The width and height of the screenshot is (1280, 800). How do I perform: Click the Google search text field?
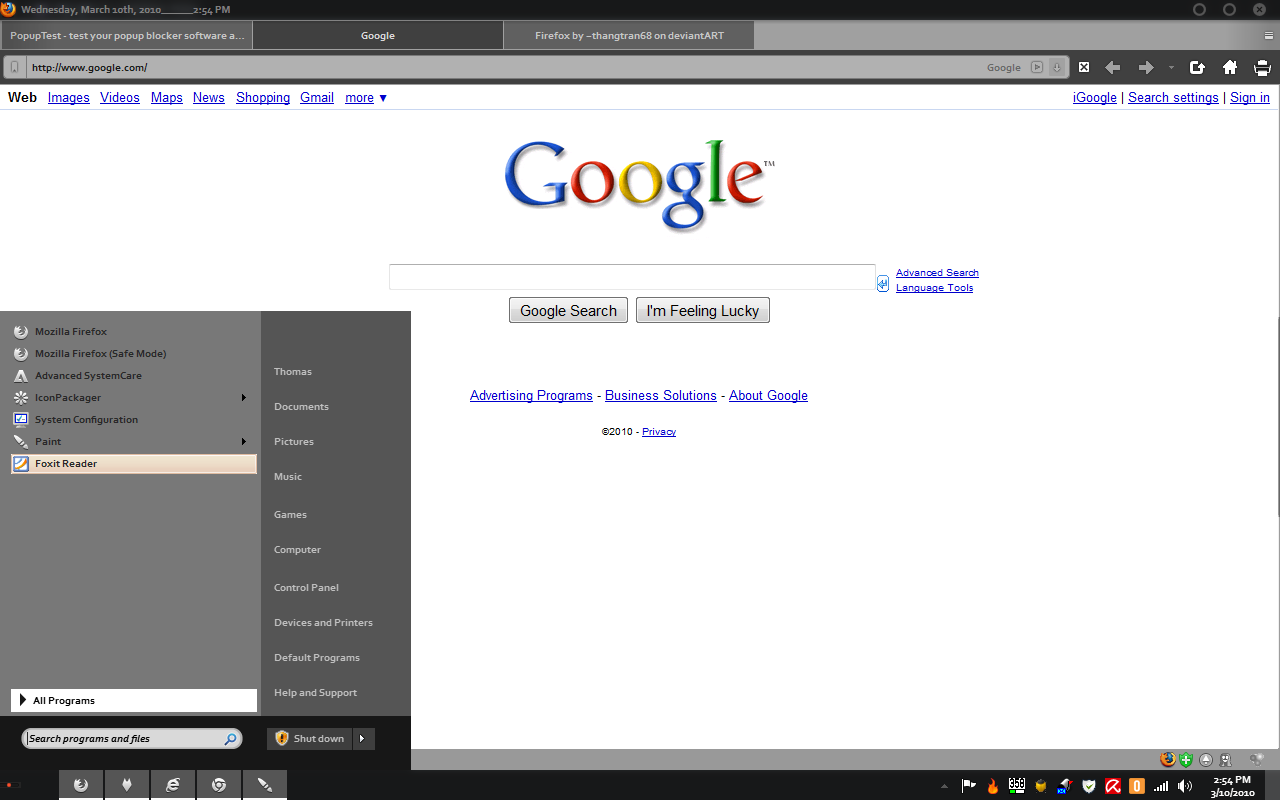point(632,277)
